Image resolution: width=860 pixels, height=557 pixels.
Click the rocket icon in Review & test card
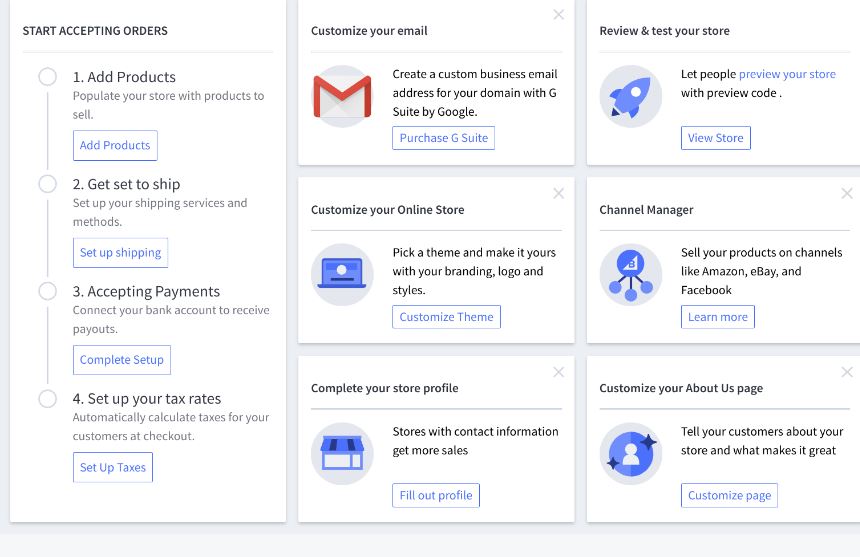(x=631, y=96)
